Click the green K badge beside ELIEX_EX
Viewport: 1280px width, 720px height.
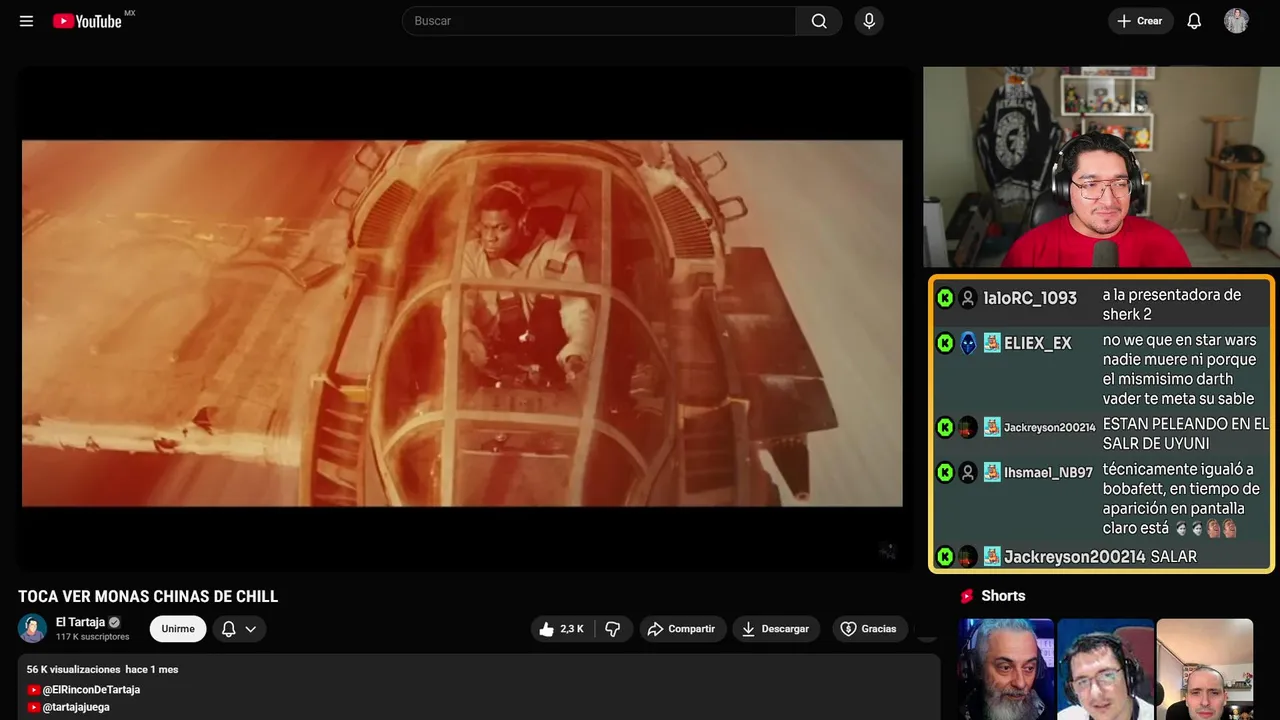pyautogui.click(x=945, y=343)
